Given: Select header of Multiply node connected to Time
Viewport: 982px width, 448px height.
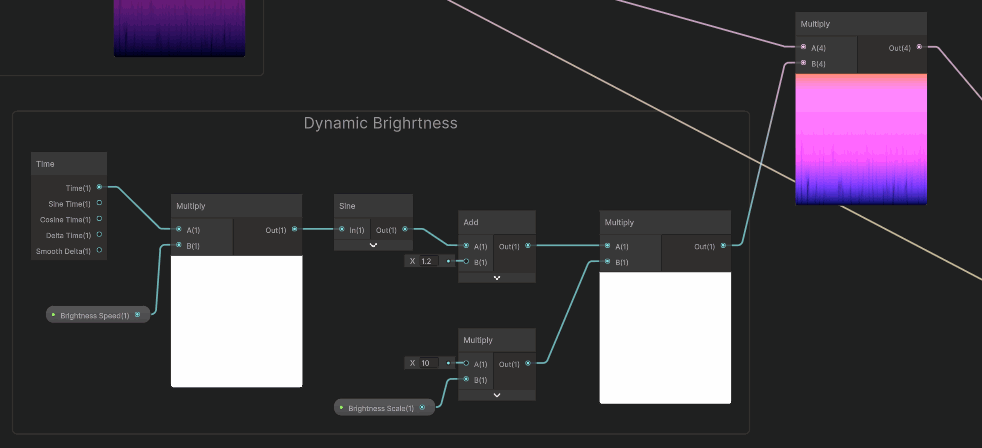Looking at the screenshot, I should click(x=237, y=206).
